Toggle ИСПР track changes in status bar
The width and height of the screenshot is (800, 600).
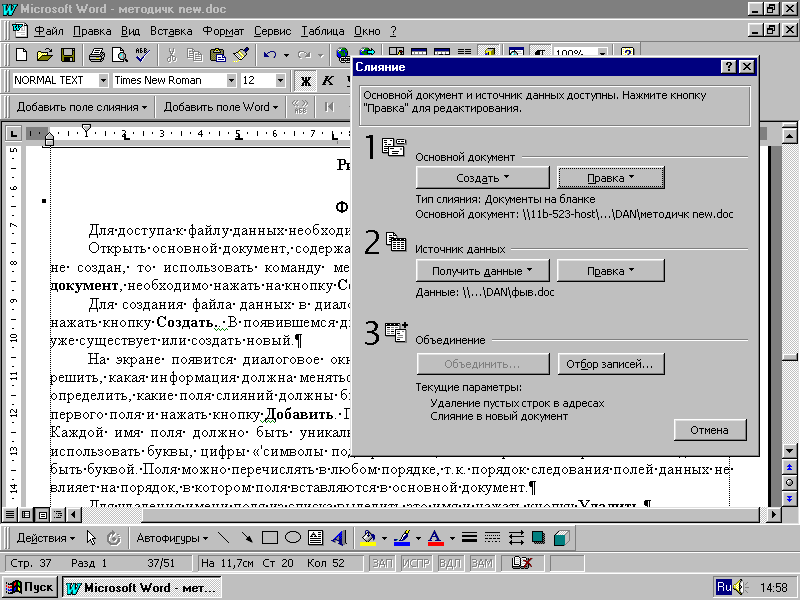416,563
